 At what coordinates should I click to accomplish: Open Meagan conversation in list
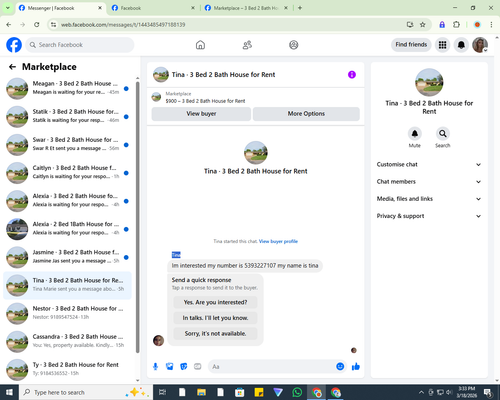point(67,88)
